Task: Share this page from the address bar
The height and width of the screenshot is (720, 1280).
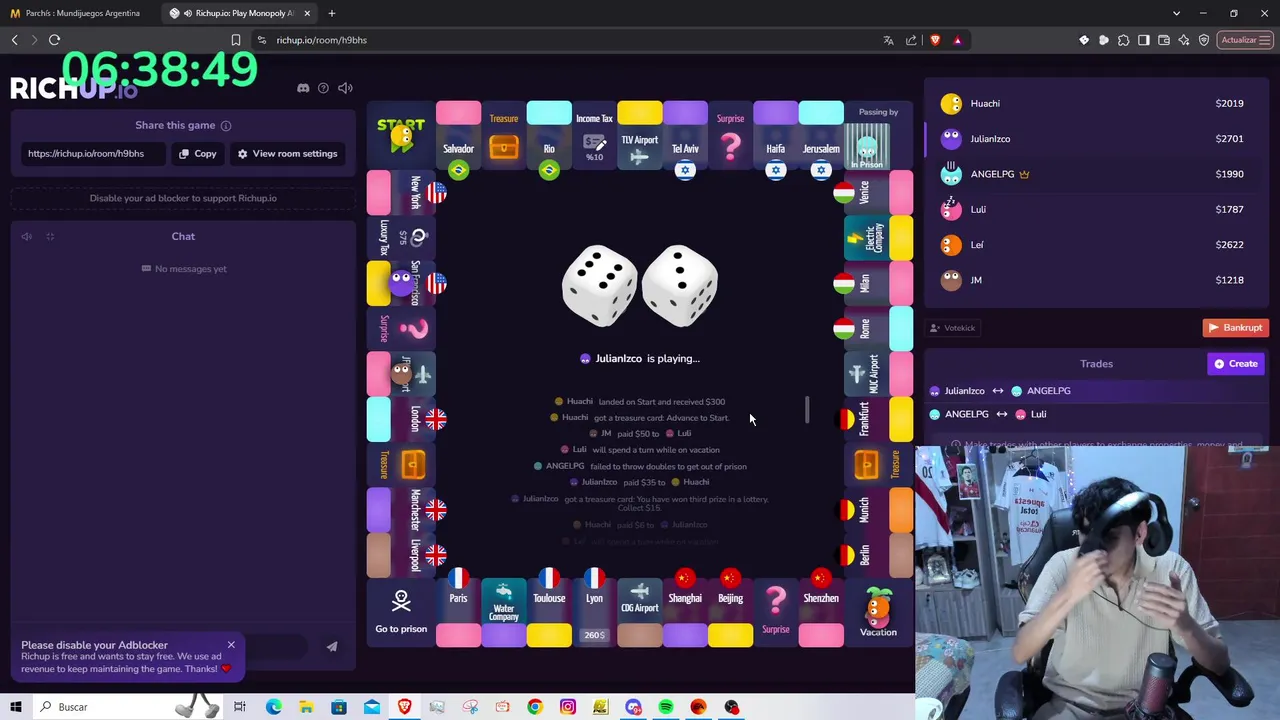Action: (911, 40)
